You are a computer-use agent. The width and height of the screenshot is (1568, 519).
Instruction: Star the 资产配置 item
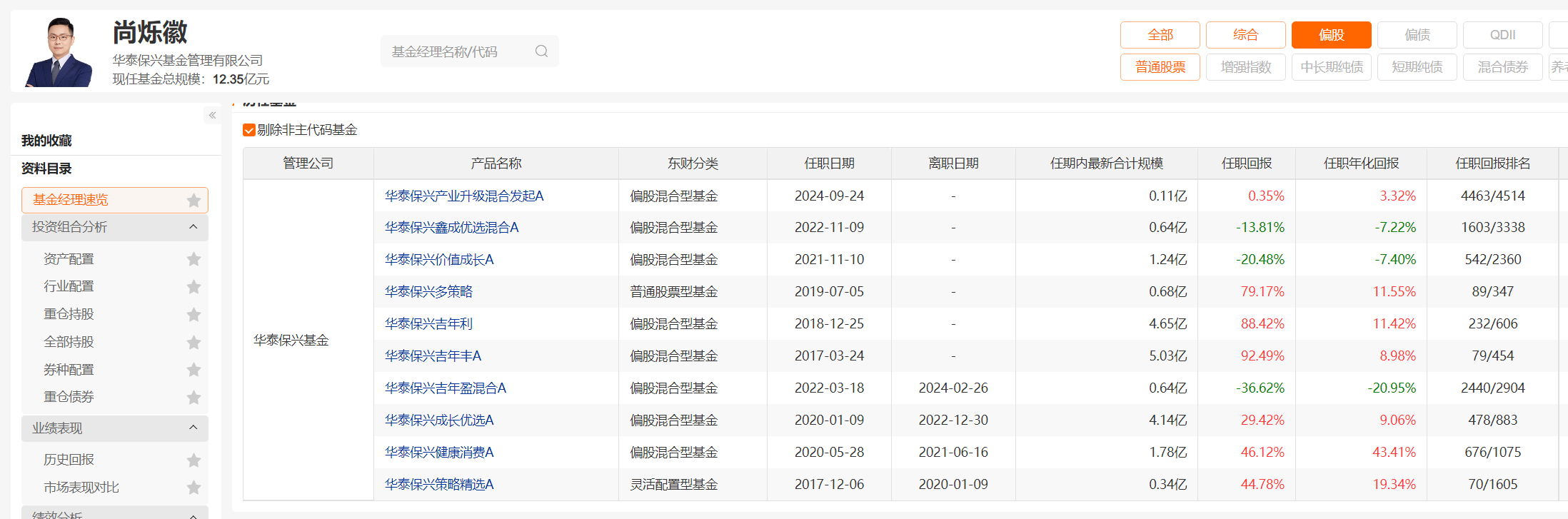click(x=194, y=259)
